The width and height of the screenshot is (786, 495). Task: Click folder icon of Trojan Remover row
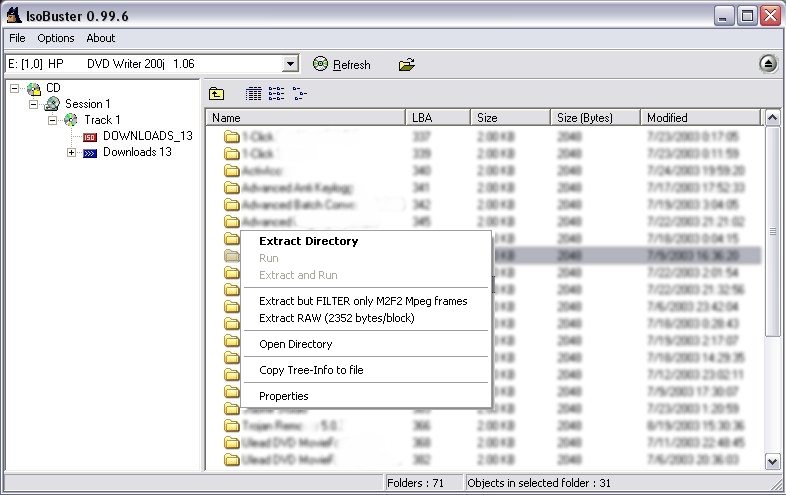pos(232,426)
